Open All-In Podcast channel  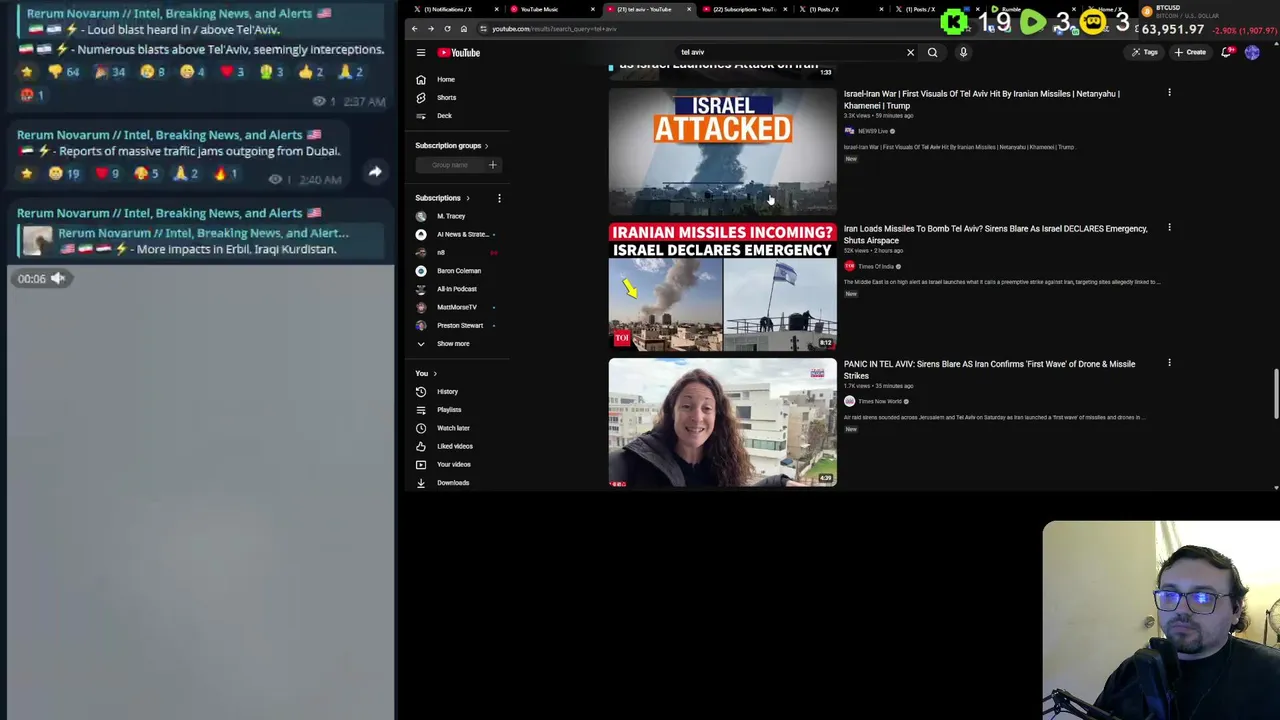(457, 289)
